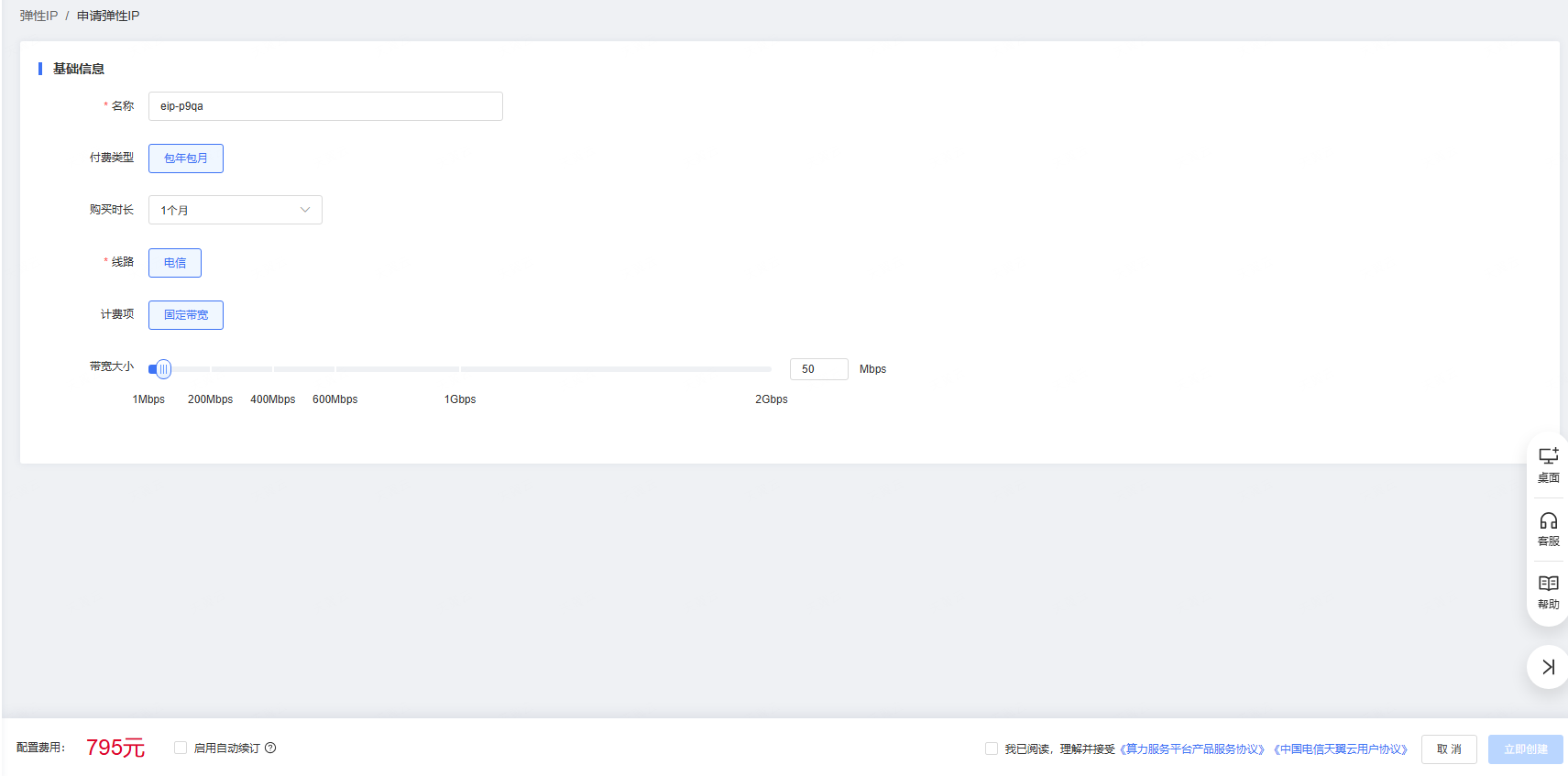Open the 购买时长 duration dropdown
1568x776 pixels.
(x=235, y=210)
